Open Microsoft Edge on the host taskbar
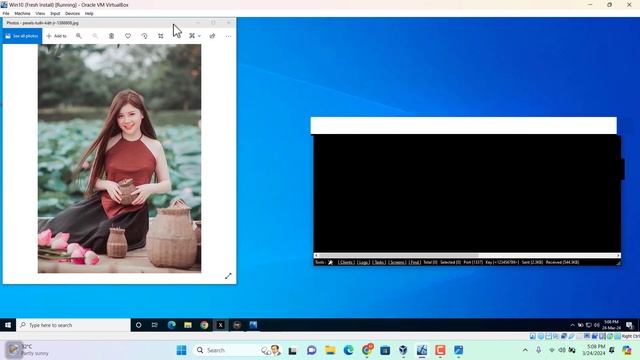Viewport: 640px width, 360px height. pyautogui.click(x=348, y=350)
